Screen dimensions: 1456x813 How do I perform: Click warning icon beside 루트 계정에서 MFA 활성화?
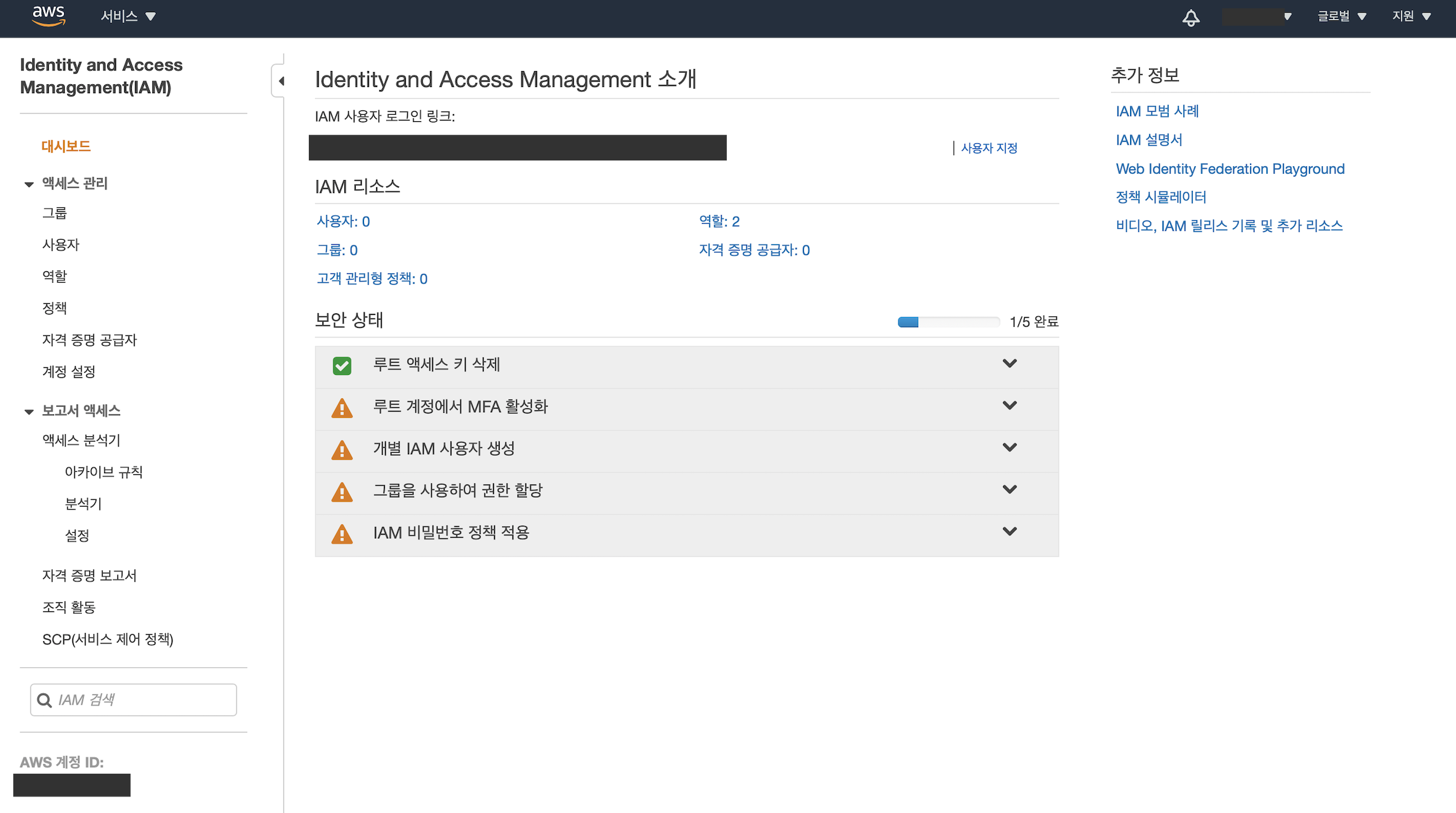tap(342, 408)
